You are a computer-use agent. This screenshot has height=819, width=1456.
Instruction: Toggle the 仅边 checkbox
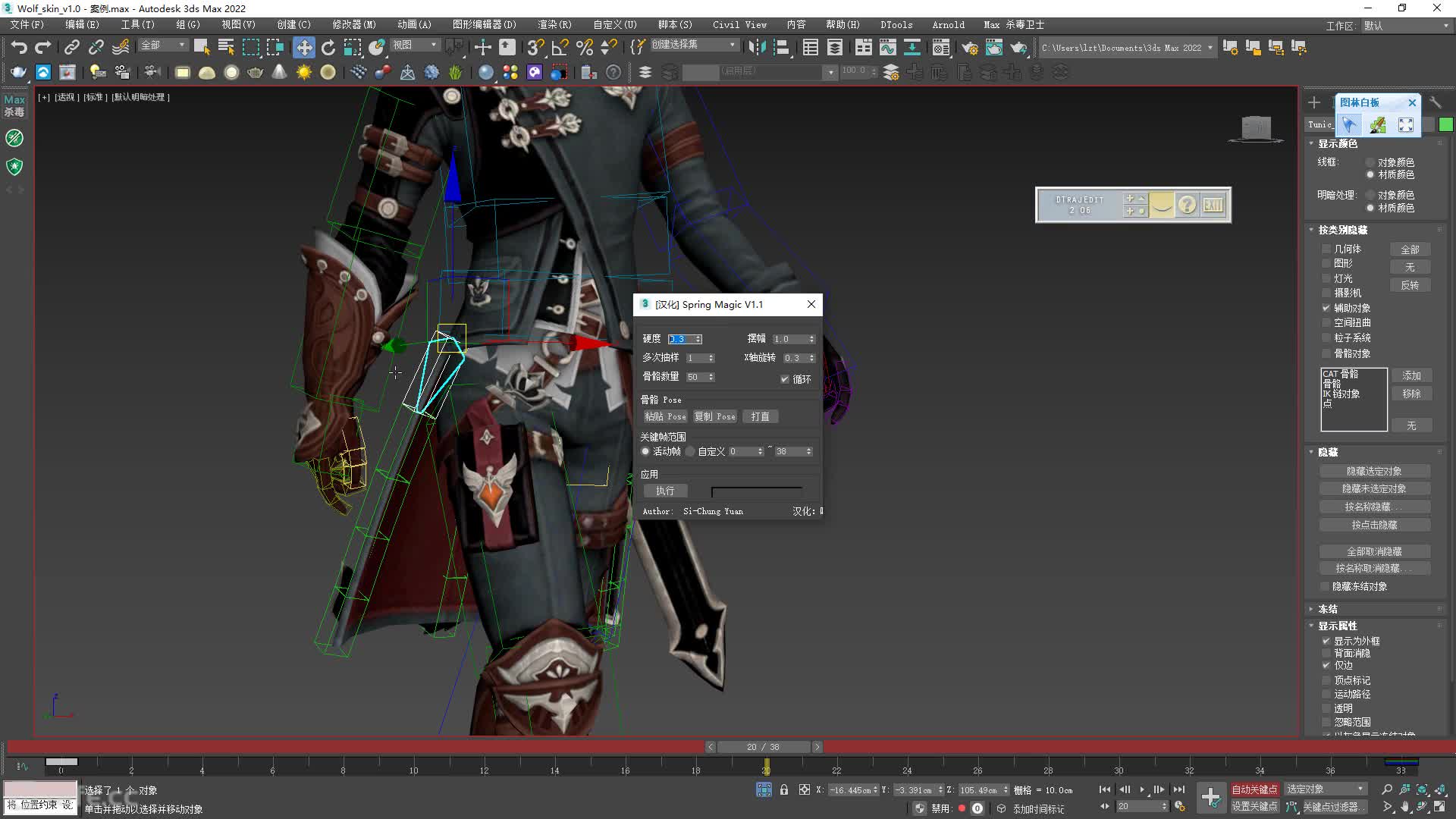tap(1326, 665)
